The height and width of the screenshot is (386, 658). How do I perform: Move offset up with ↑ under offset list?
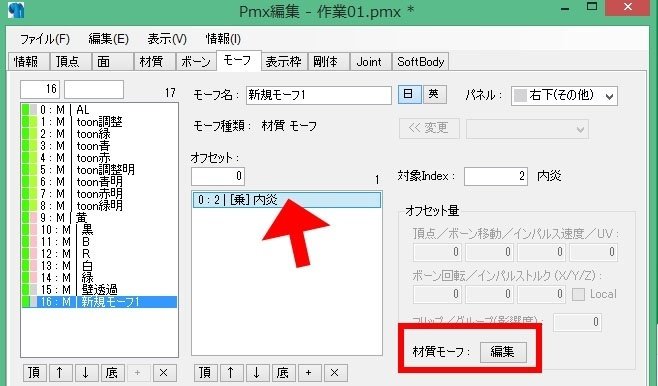231,373
